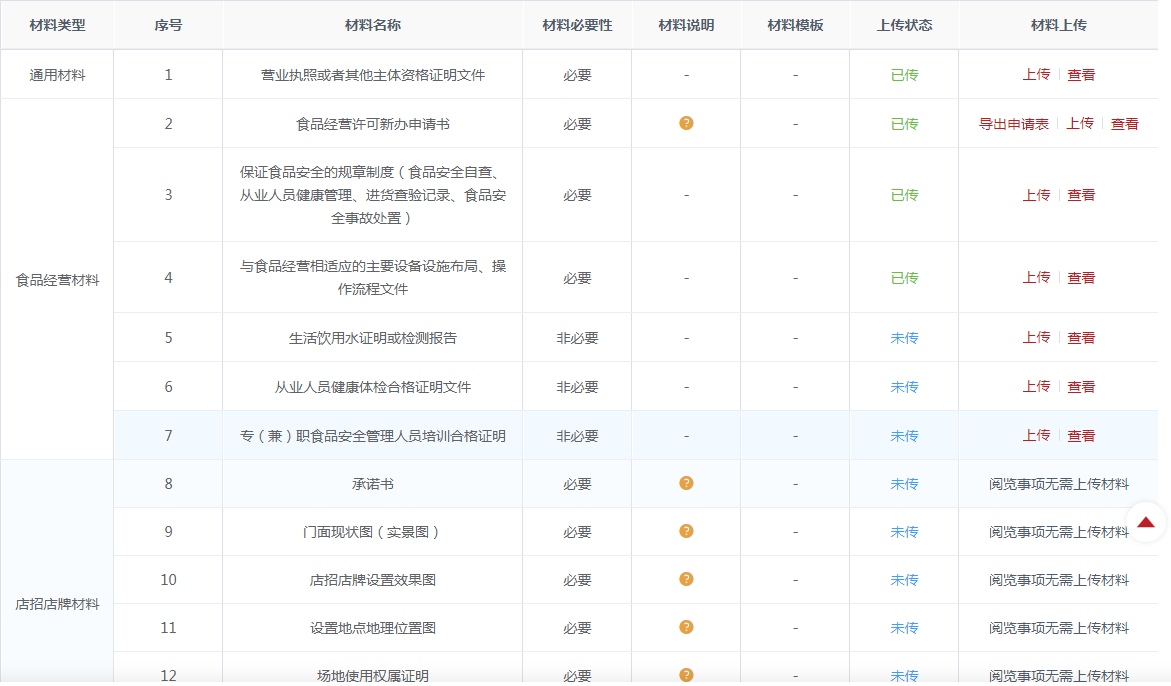The image size is (1171, 686).
Task: View 从业人员健康体检合格证明文件 with 查看
Action: (x=1081, y=387)
